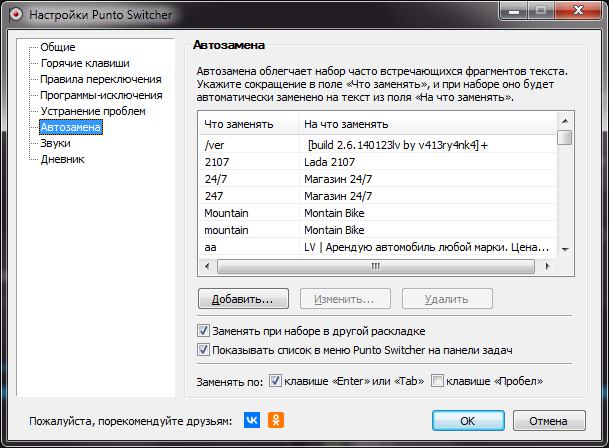Select the capitalized Mountain row
This screenshot has width=609, height=448.
(378, 213)
